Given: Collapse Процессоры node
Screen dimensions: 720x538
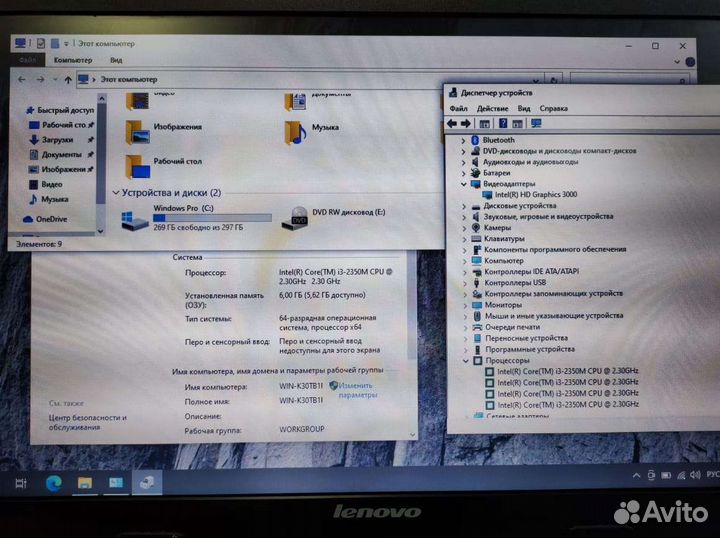Looking at the screenshot, I should tap(466, 361).
